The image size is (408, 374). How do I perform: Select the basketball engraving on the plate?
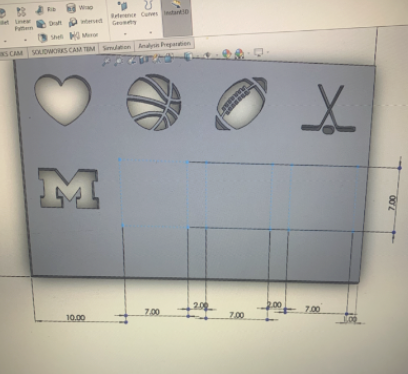[153, 102]
